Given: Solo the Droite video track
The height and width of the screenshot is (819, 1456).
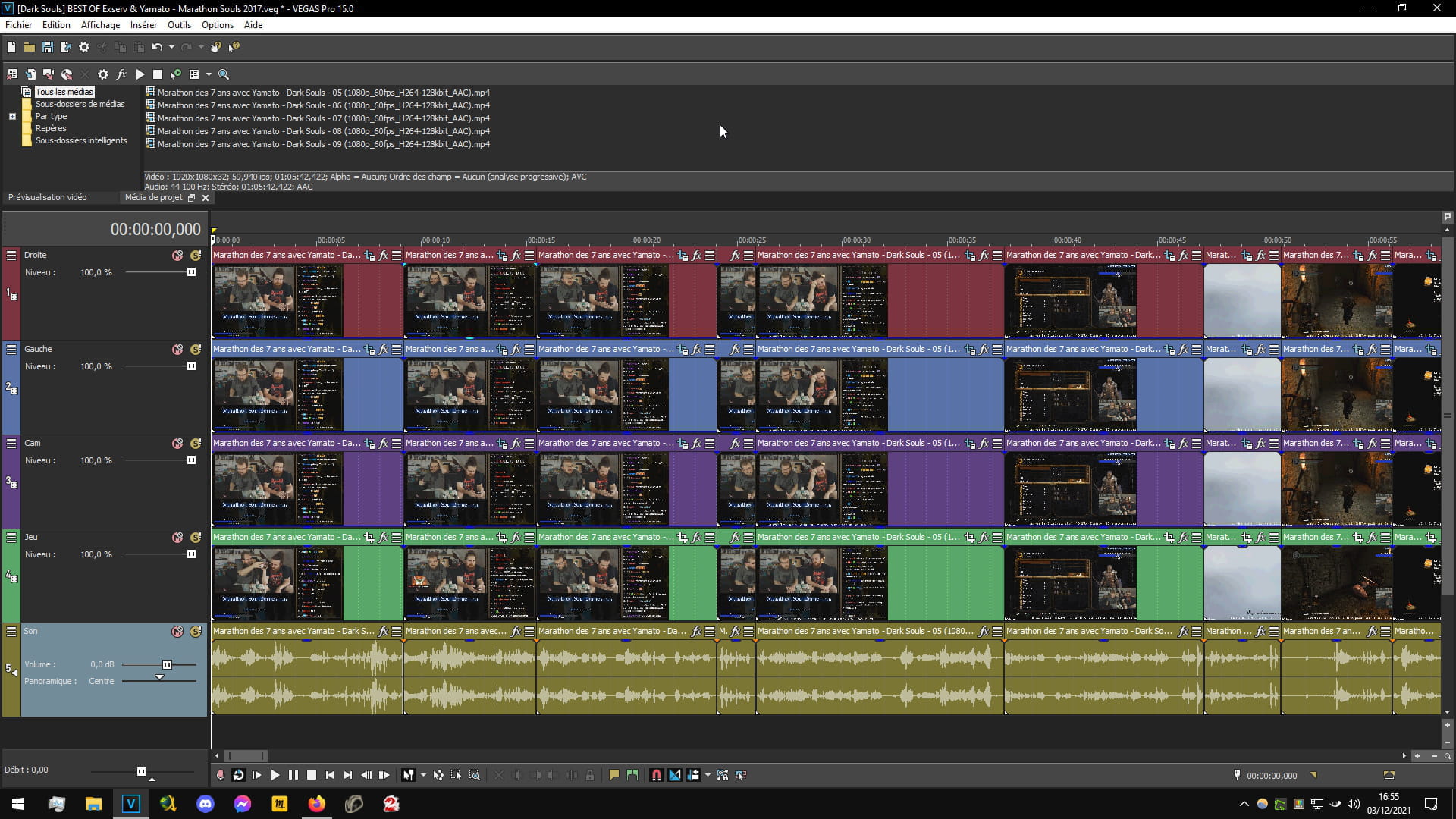Looking at the screenshot, I should pos(196,256).
